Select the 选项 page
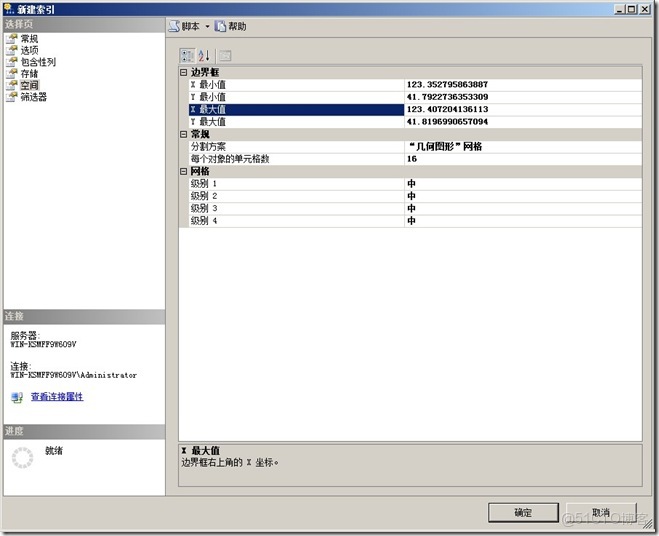This screenshot has height=536, width=659. (x=29, y=50)
